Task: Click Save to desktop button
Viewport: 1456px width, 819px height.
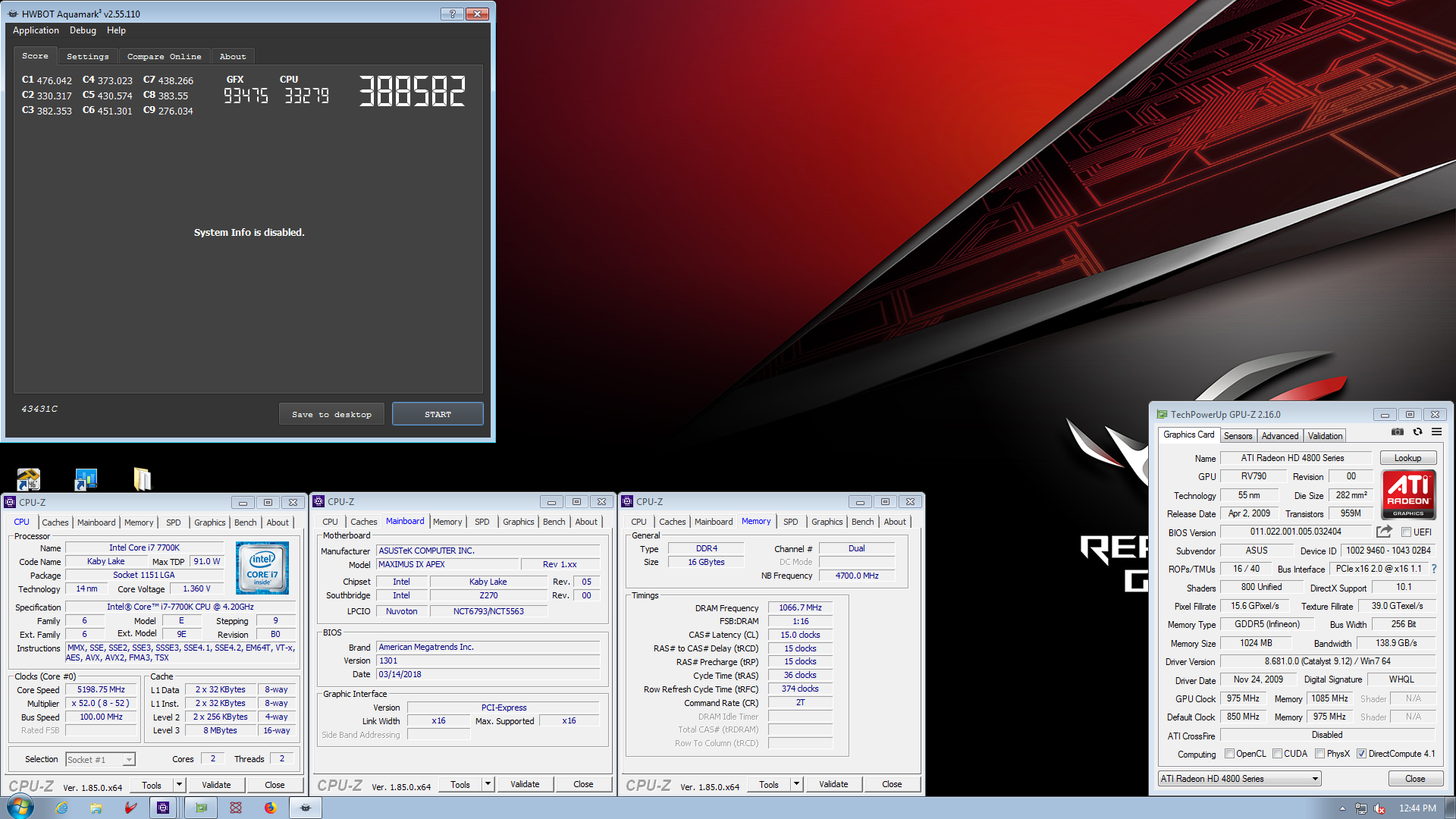Action: click(x=331, y=414)
